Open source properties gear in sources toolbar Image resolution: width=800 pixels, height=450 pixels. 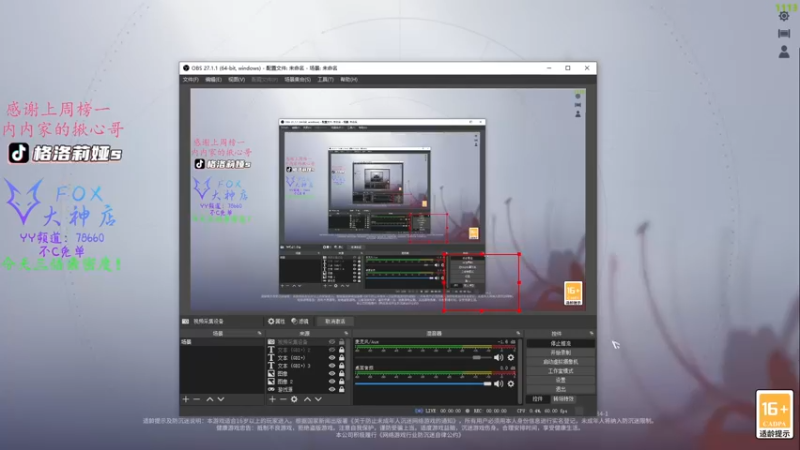[294, 399]
